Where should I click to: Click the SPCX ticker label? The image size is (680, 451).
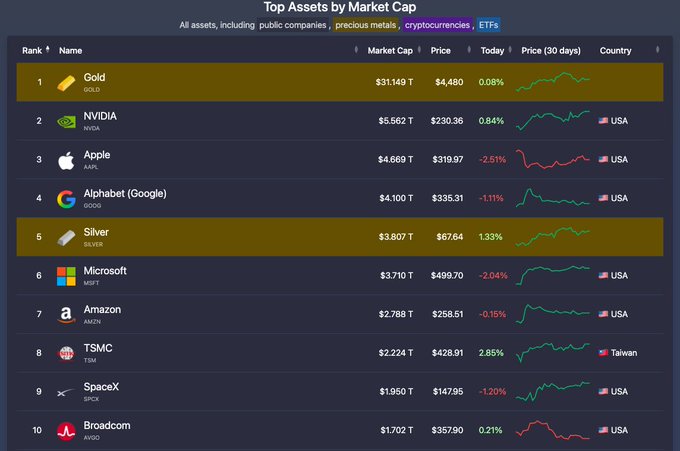[91, 399]
